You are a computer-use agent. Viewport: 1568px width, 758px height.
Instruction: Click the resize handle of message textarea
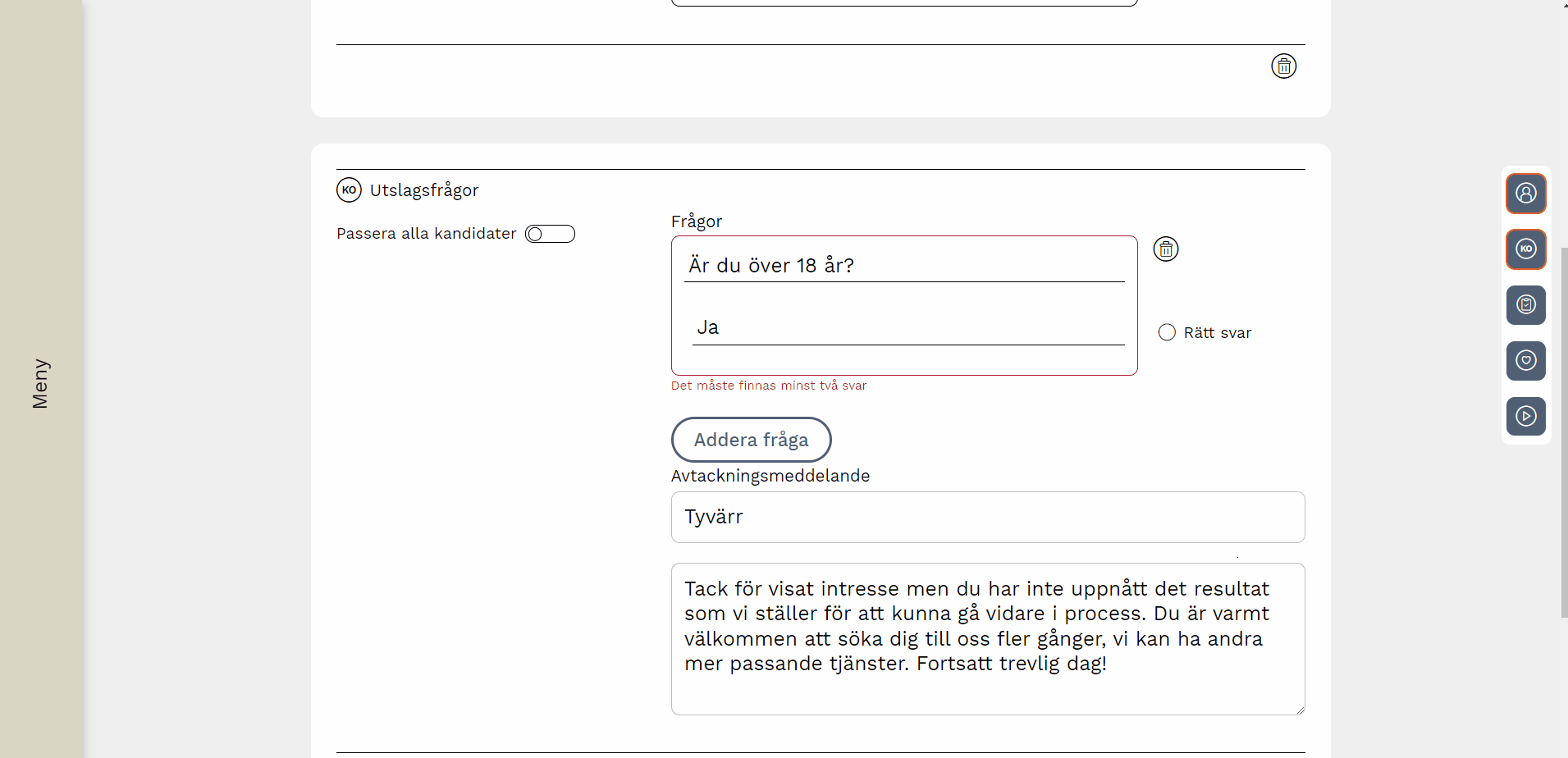pos(1300,710)
